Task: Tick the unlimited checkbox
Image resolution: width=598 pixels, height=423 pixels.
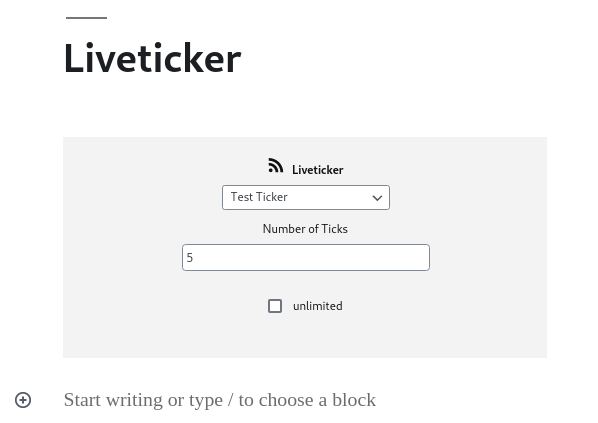Action: (x=275, y=306)
